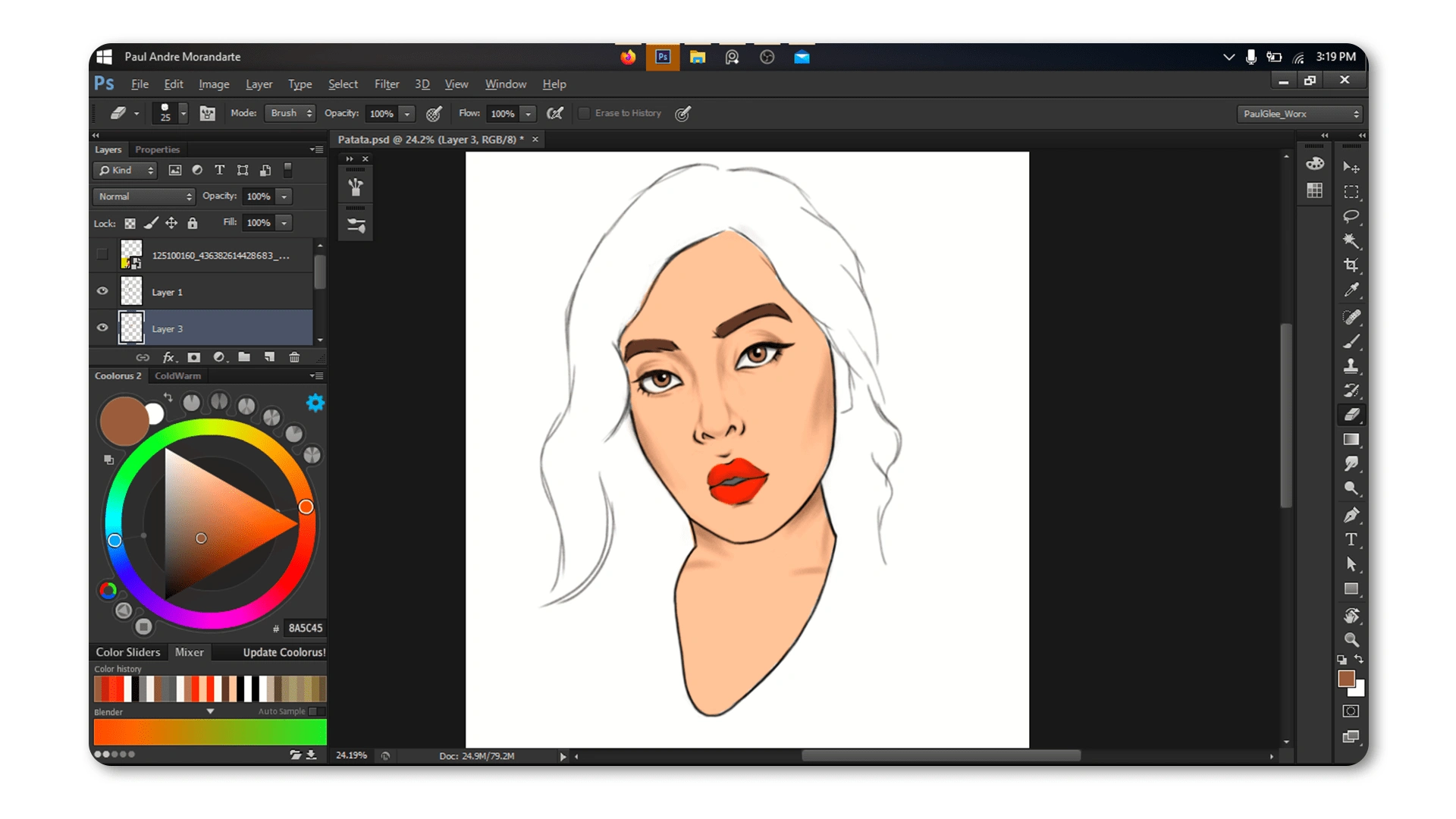The width and height of the screenshot is (1456, 819).
Task: Switch to the Properties tab
Action: point(157,149)
